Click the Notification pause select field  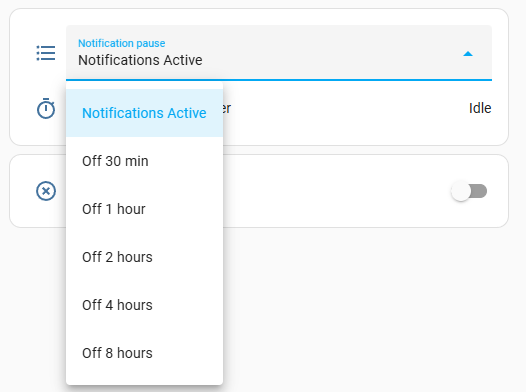click(279, 53)
